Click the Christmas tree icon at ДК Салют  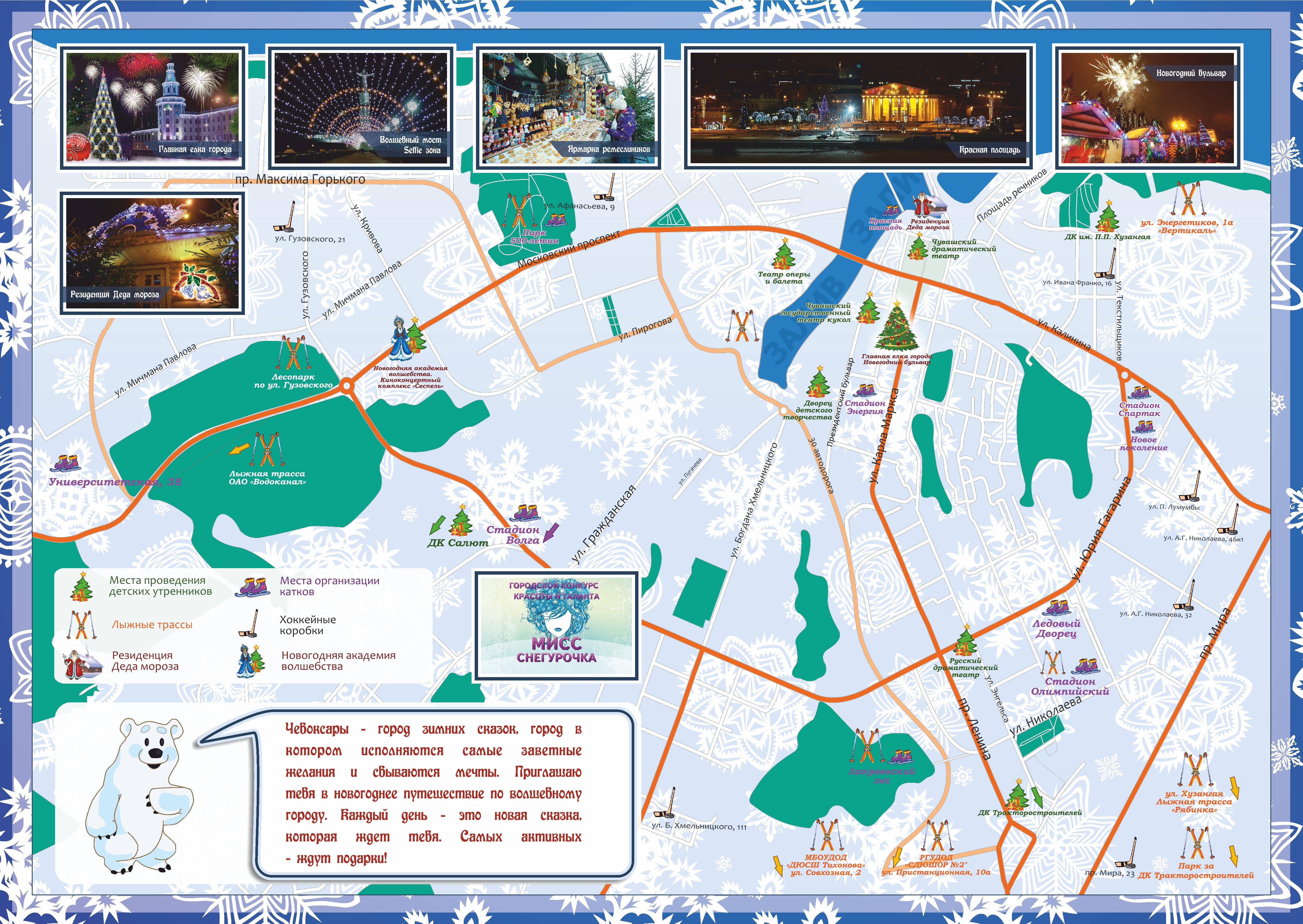(461, 520)
